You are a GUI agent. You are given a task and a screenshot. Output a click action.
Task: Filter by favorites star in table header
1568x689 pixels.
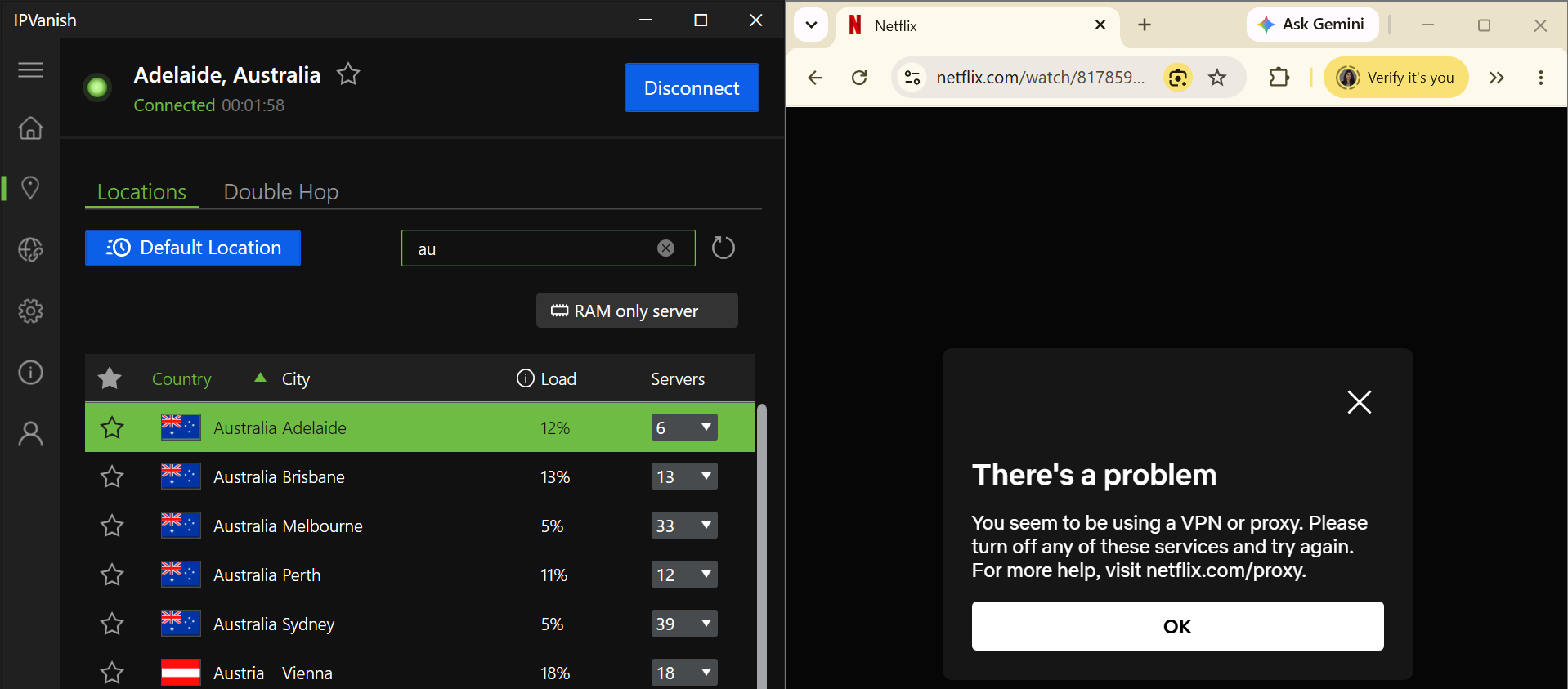(x=110, y=378)
